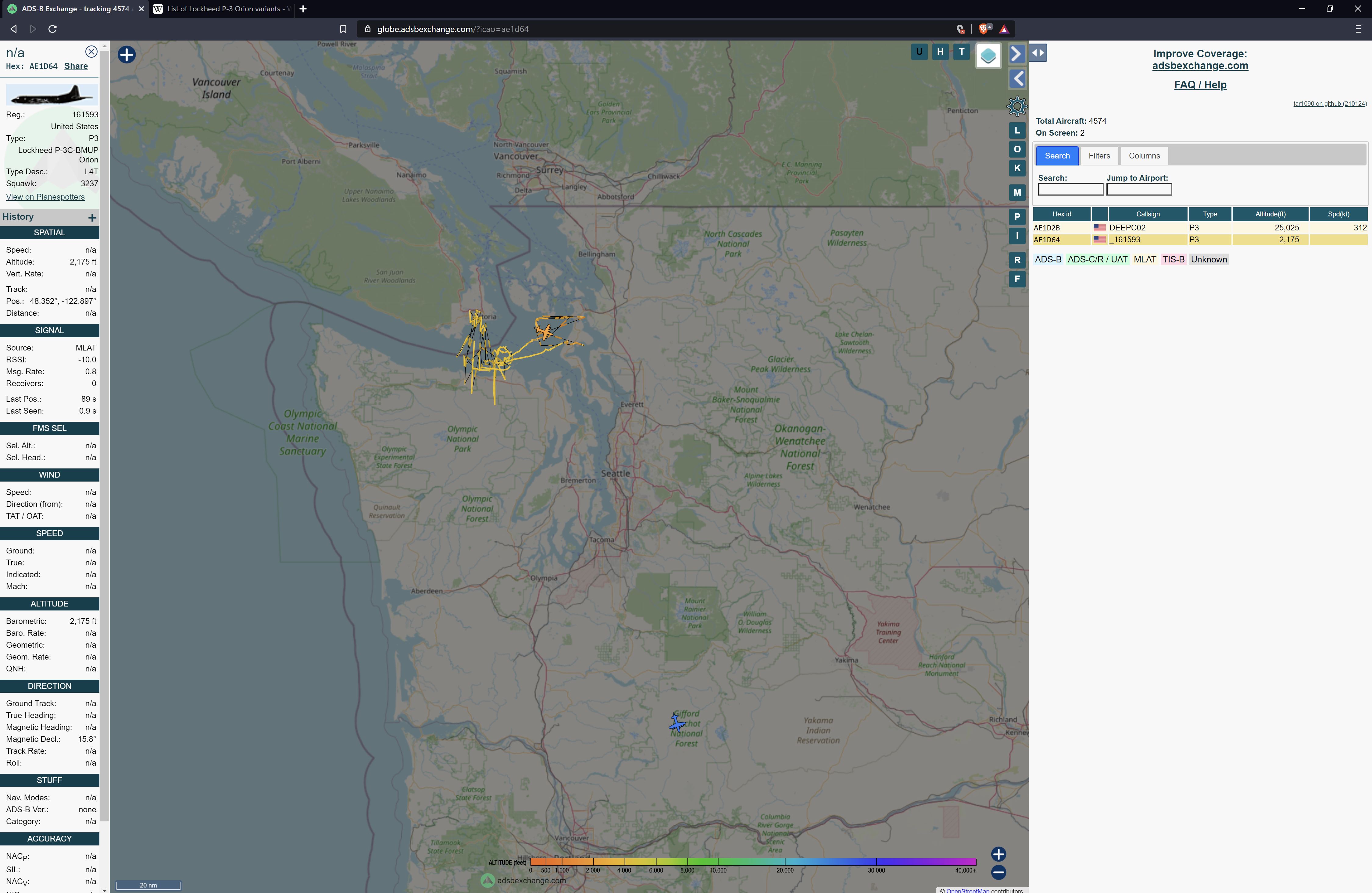Switch to the Search tab
The image size is (1372, 893).
coord(1057,155)
